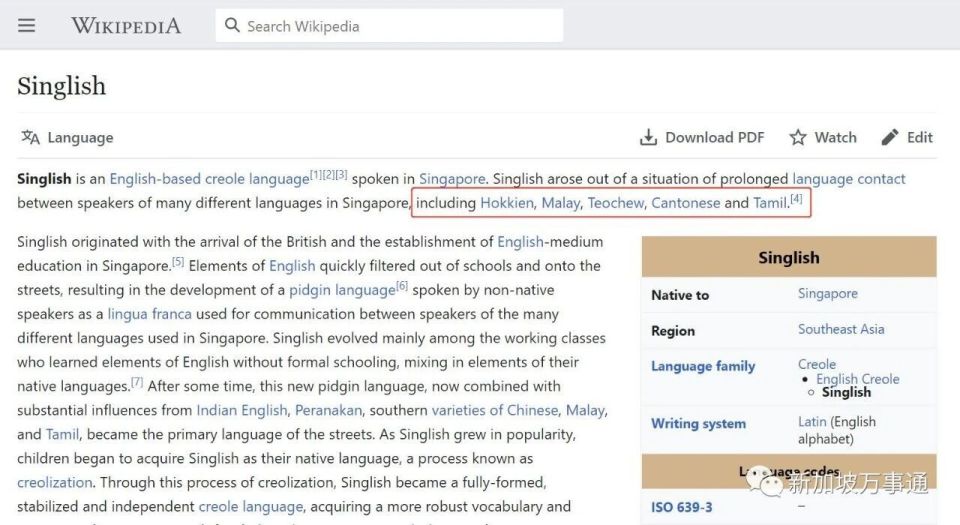Click the search magnifier icon

pyautogui.click(x=232, y=25)
